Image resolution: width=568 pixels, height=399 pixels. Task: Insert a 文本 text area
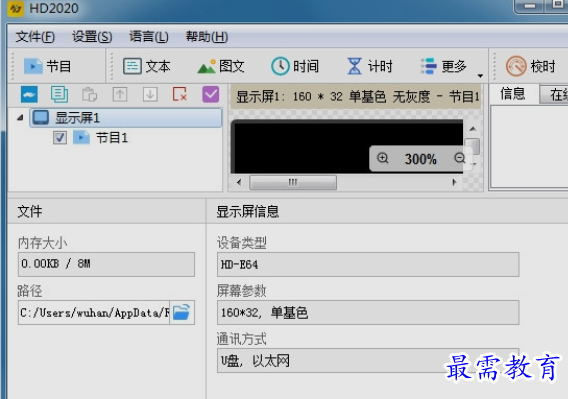point(147,66)
